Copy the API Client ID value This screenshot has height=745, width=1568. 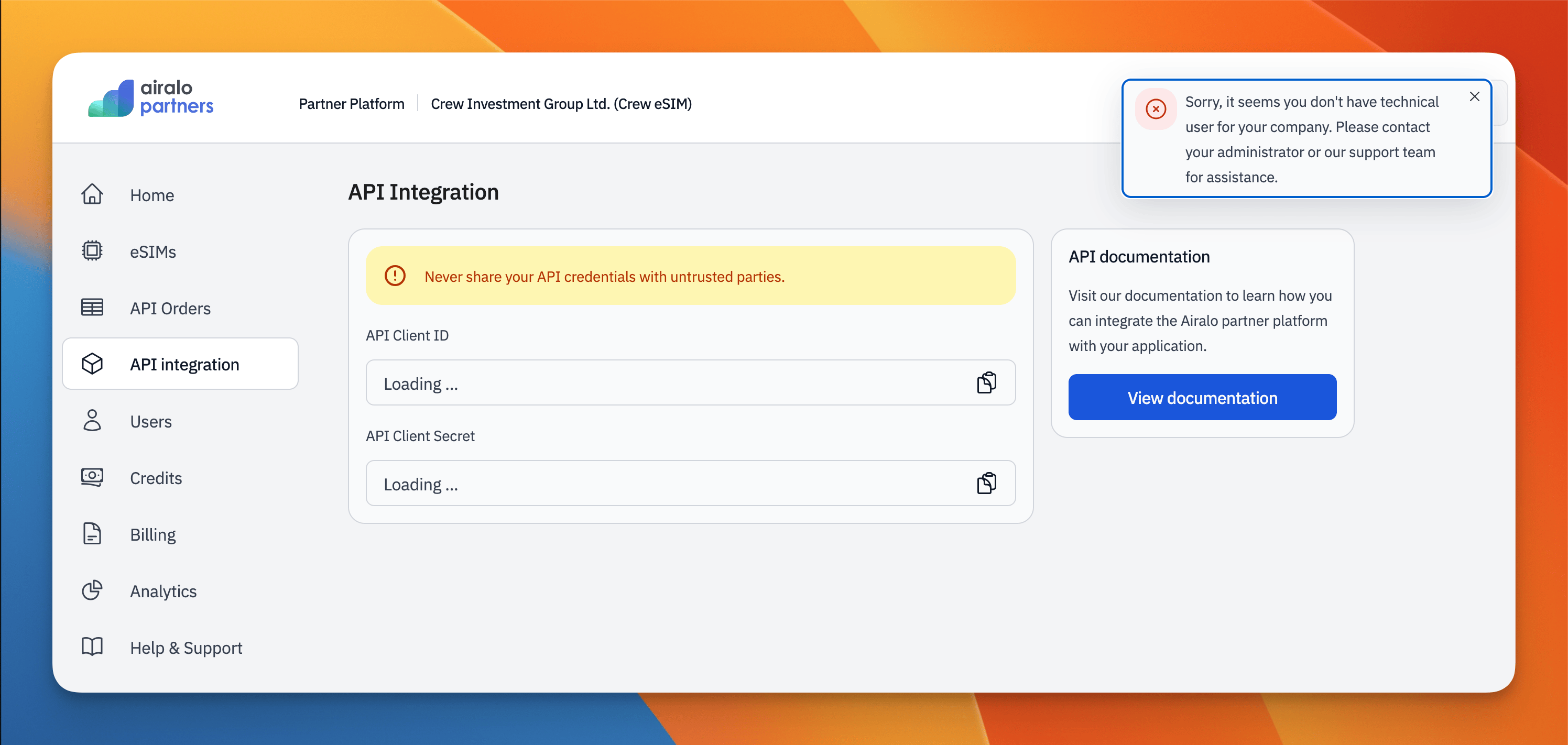click(986, 383)
